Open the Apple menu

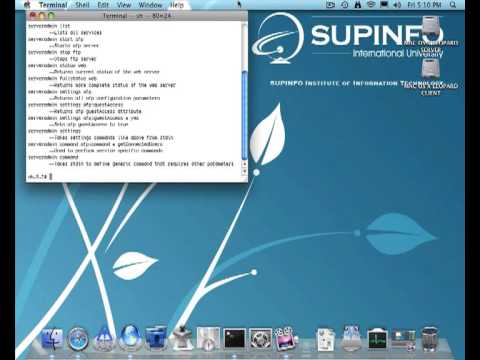tap(27, 5)
